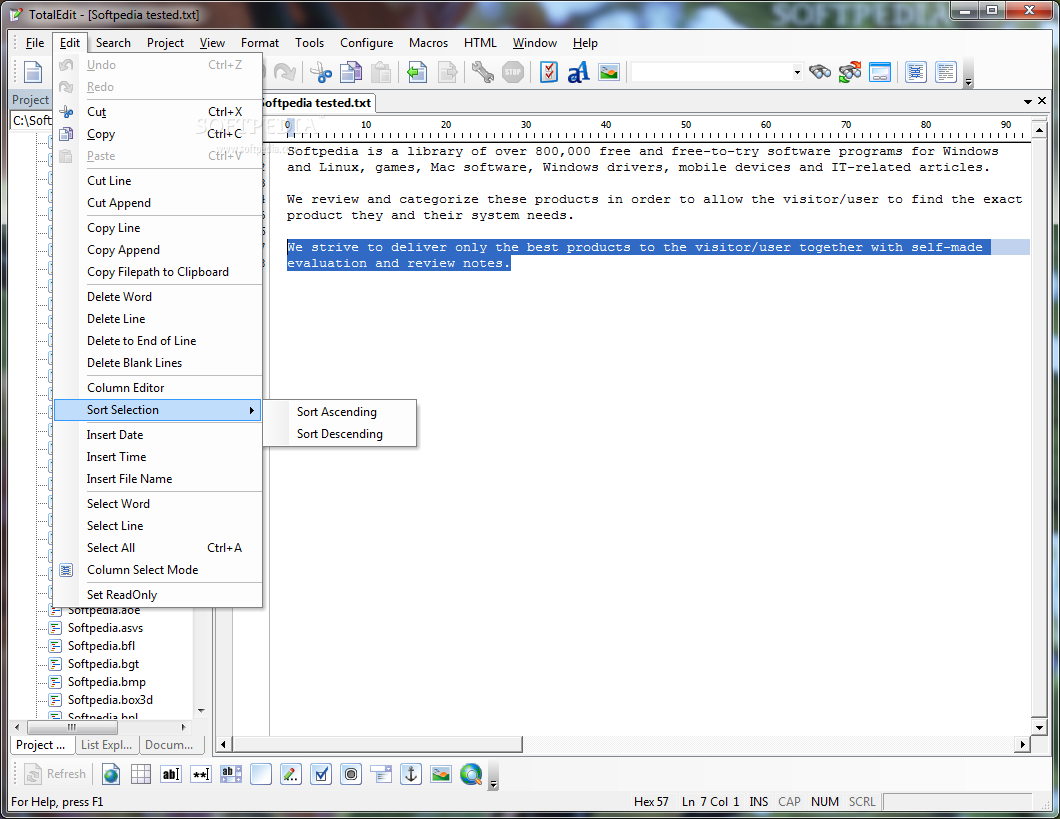1060x819 pixels.
Task: Select Copy Filepath to Clipboard entry
Action: click(x=158, y=272)
